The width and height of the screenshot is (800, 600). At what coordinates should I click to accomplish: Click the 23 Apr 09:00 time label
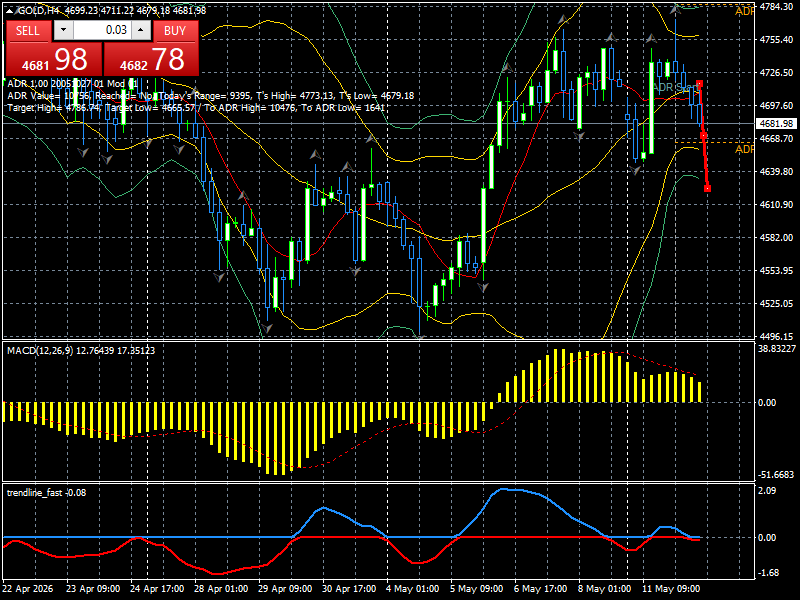(x=93, y=588)
